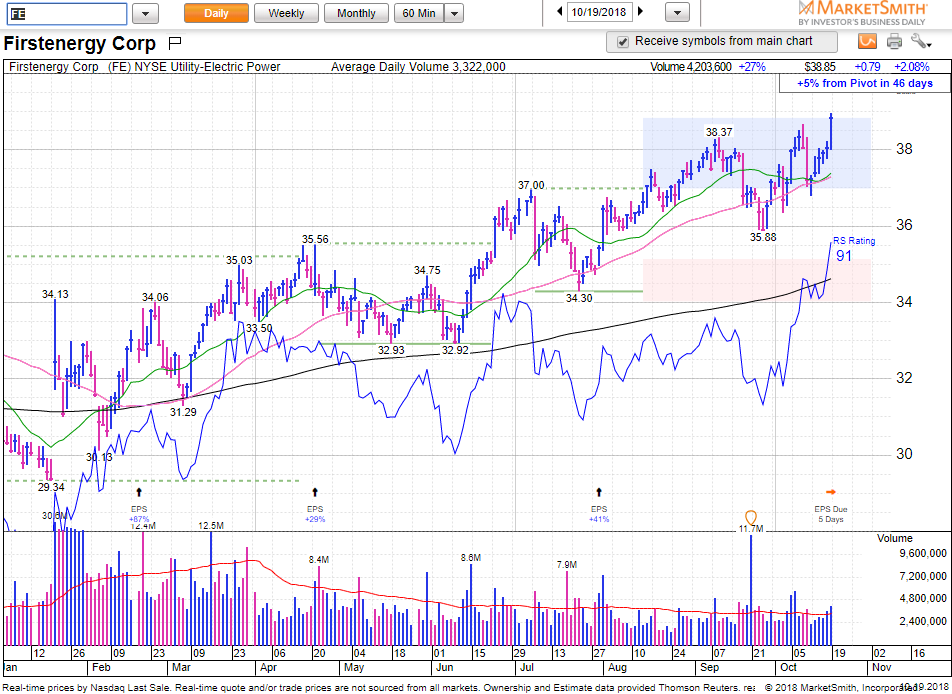The image size is (952, 694).
Task: Click the 12.5M volume spike label
Action: tap(211, 526)
